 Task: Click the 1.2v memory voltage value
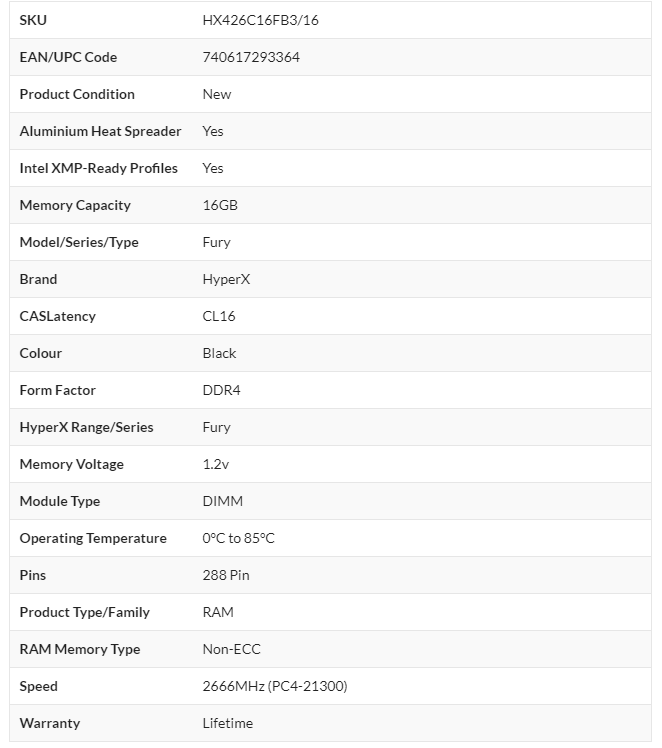coord(217,464)
